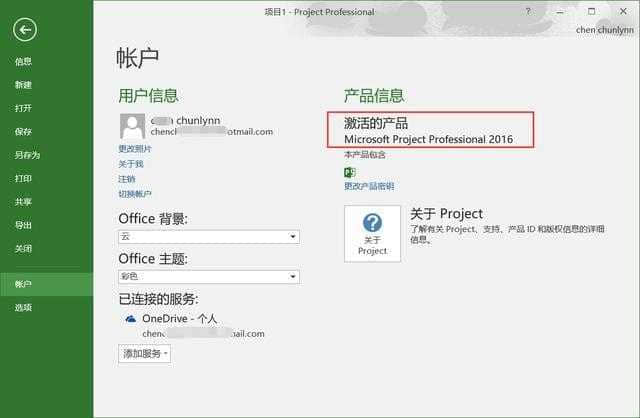Click the OneDrive cloud icon
Viewport: 640px width, 418px height.
coord(131,319)
